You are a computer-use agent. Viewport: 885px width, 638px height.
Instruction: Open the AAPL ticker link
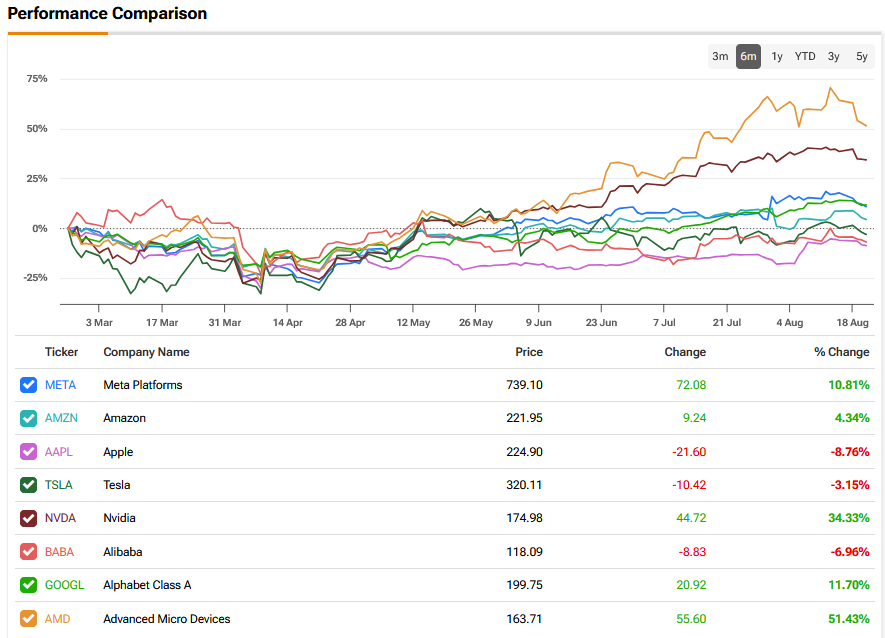tap(59, 452)
